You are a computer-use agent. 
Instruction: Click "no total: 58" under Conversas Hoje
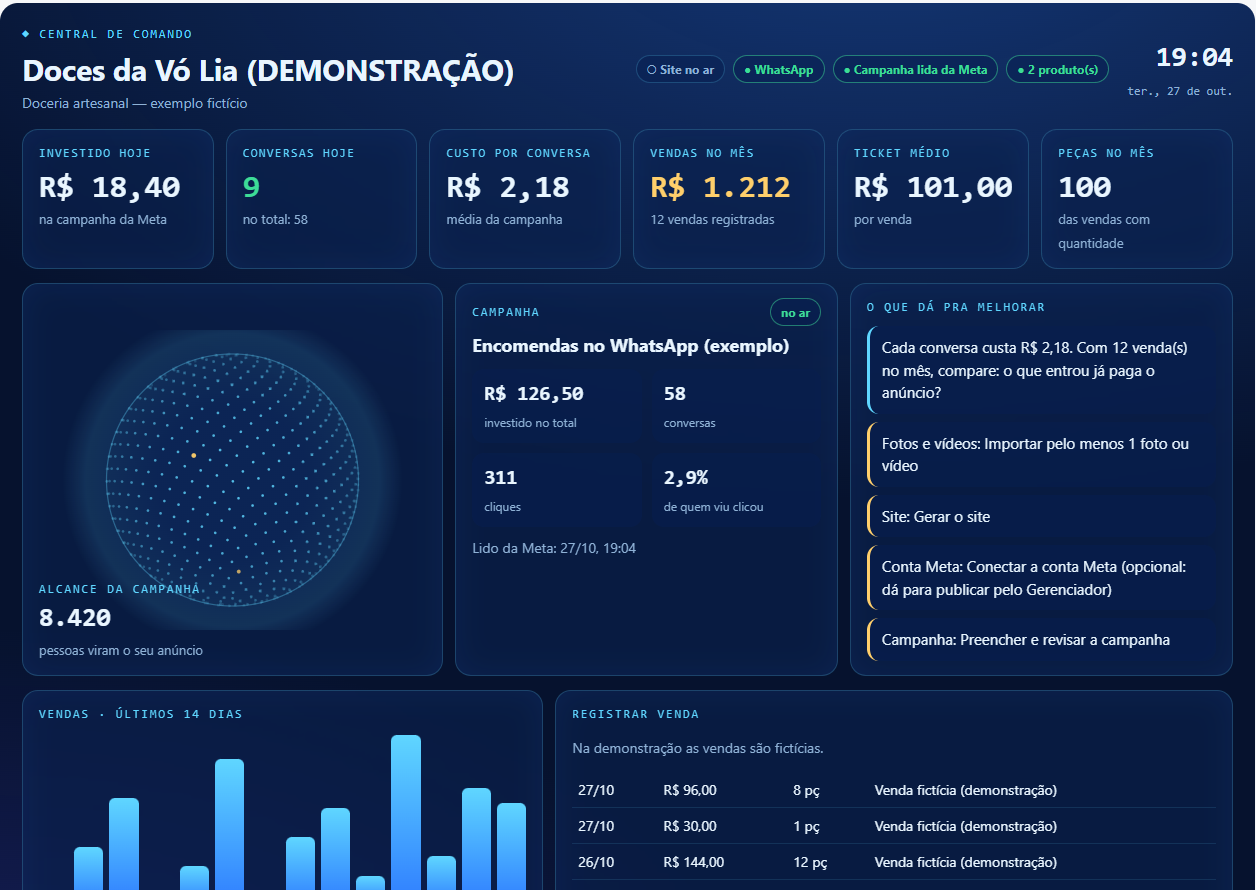point(275,219)
